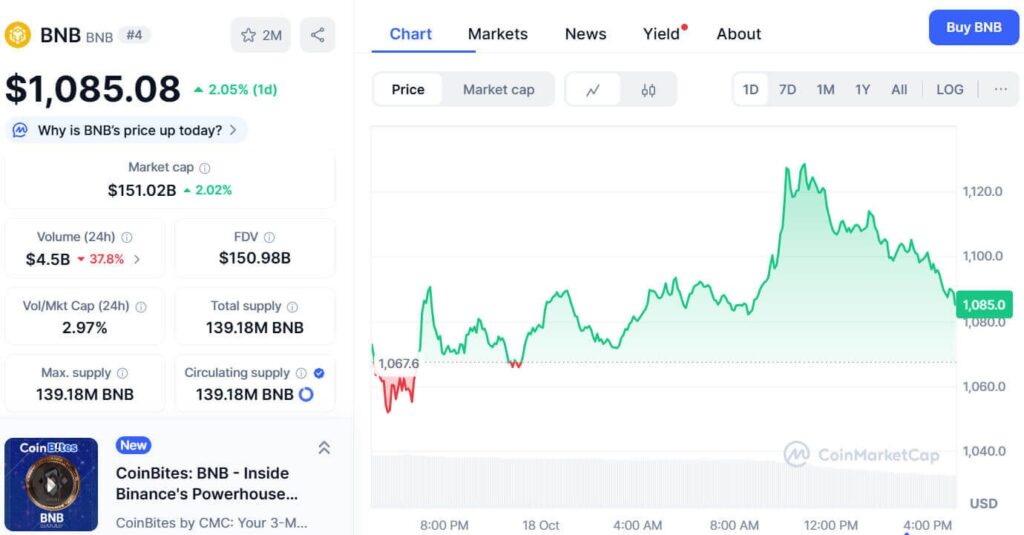This screenshot has height=535, width=1024.
Task: Click the FDV info icon
Action: [x=269, y=238]
